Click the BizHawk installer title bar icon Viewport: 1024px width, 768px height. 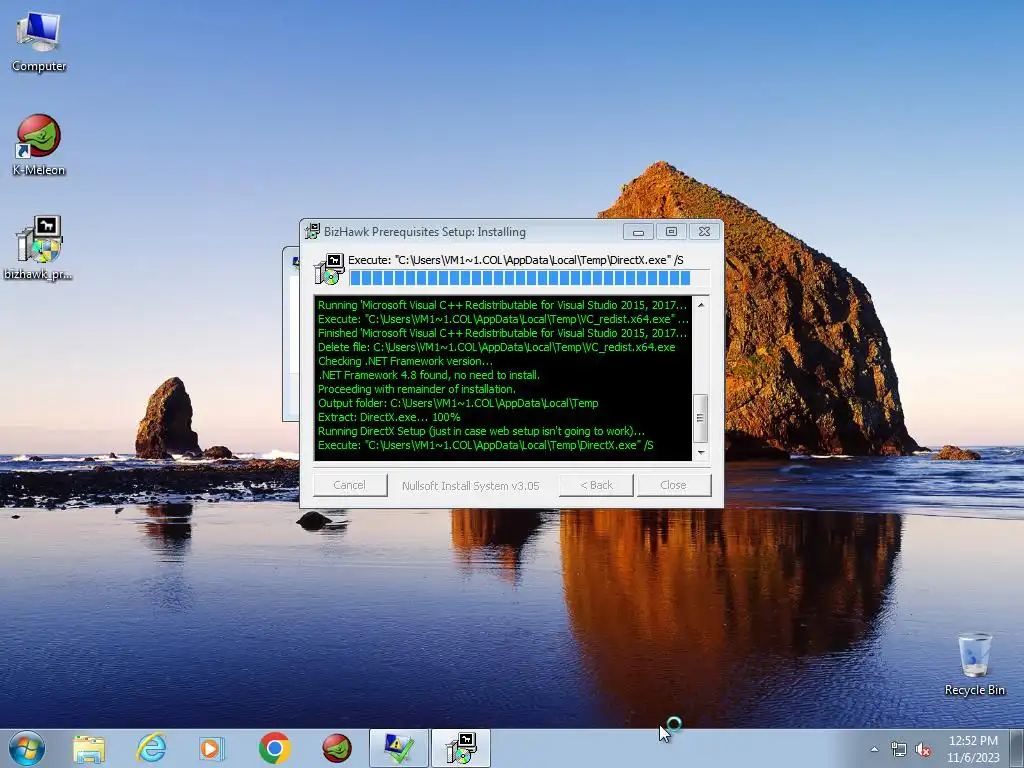point(312,231)
